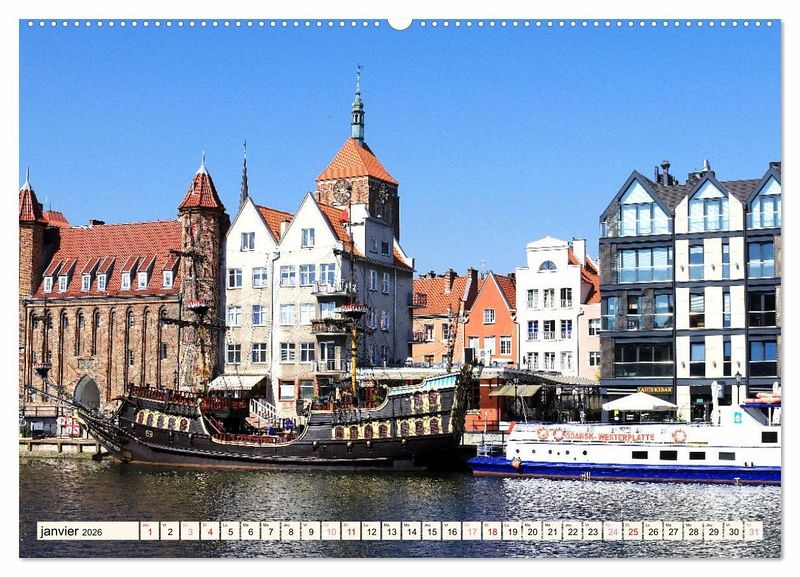
Task: Pick day 26 in the calendar strip
Action: pyautogui.click(x=653, y=531)
